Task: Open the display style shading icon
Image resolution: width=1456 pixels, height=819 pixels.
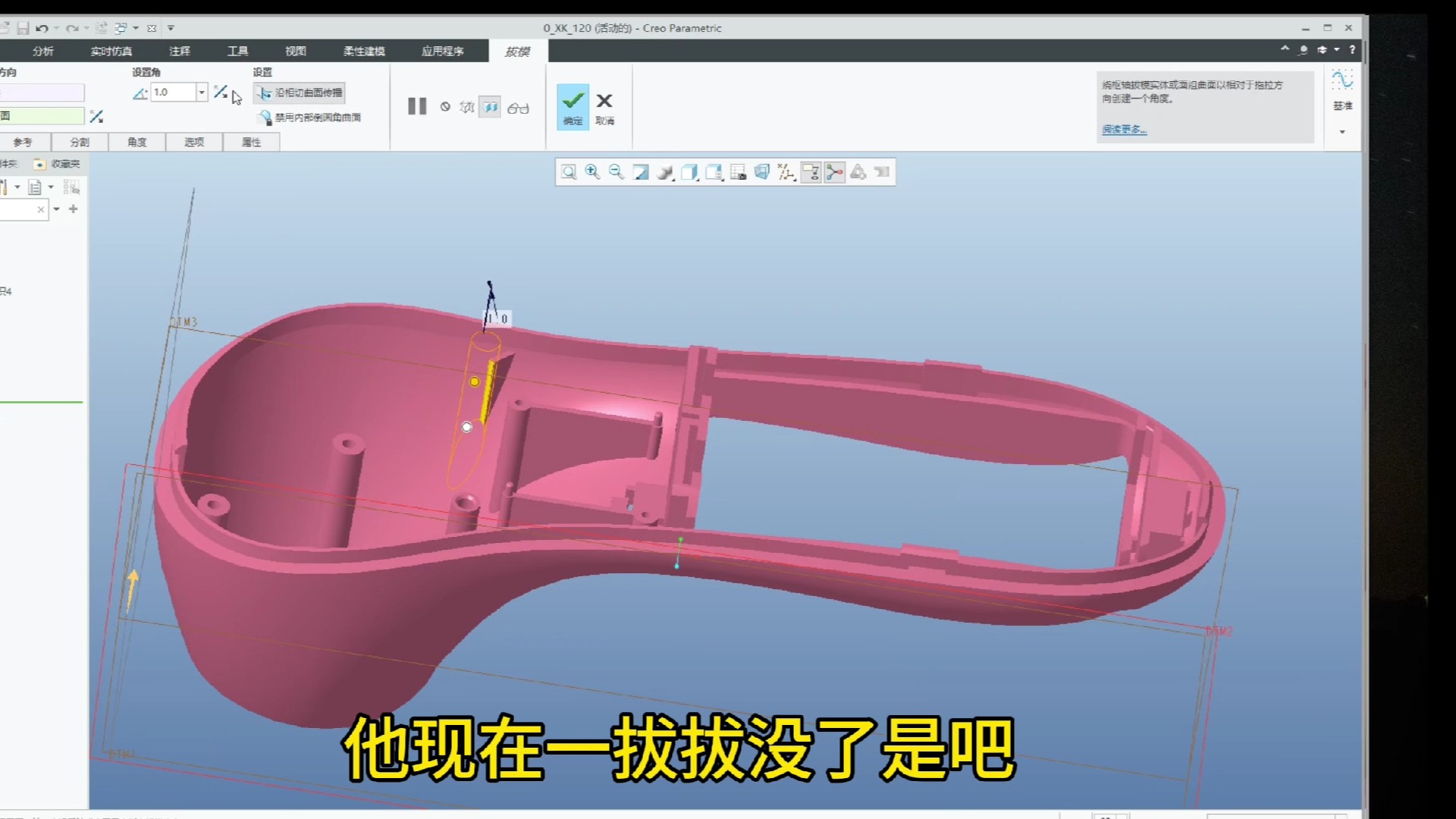Action: 665,172
